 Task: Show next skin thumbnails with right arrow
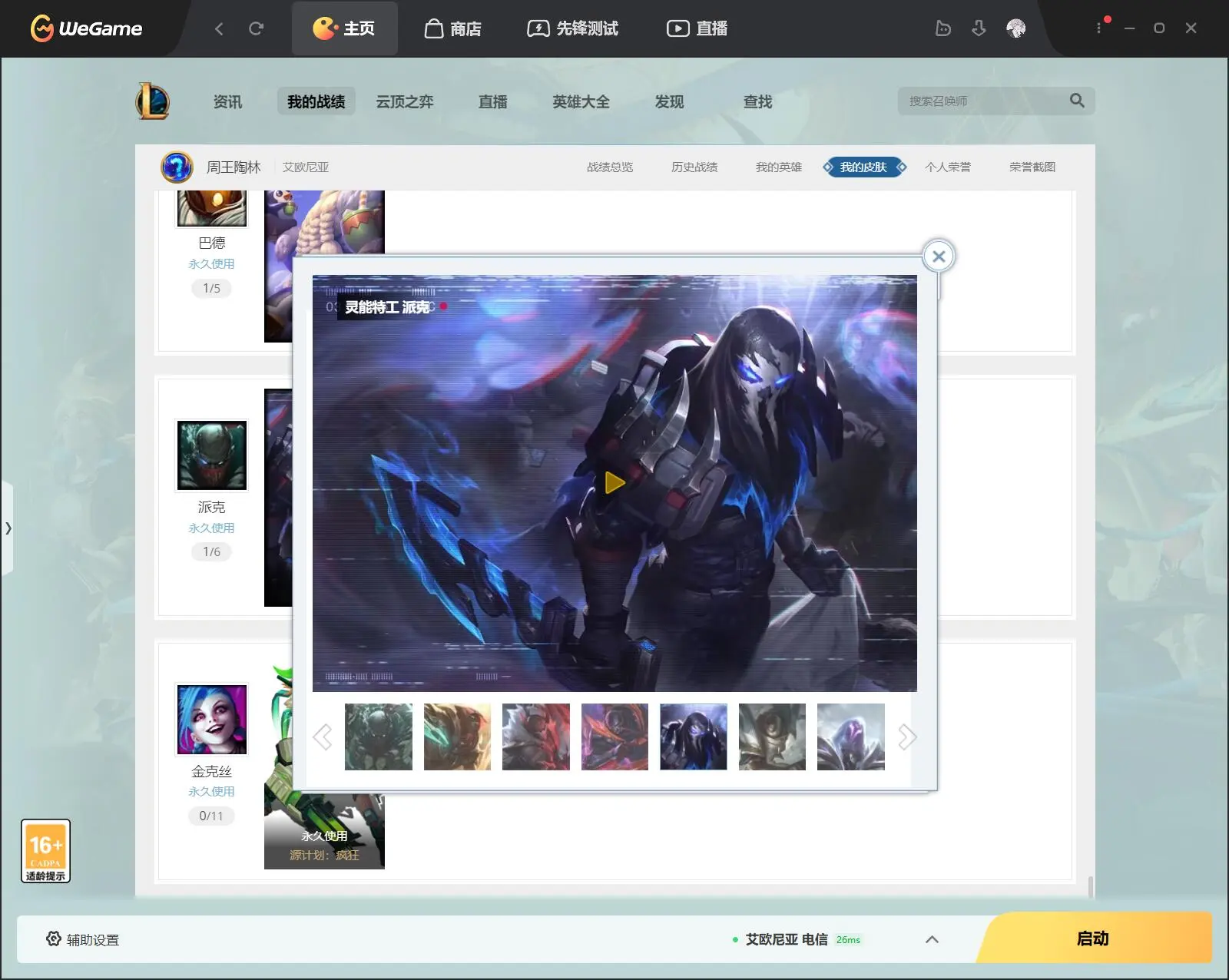(x=907, y=737)
